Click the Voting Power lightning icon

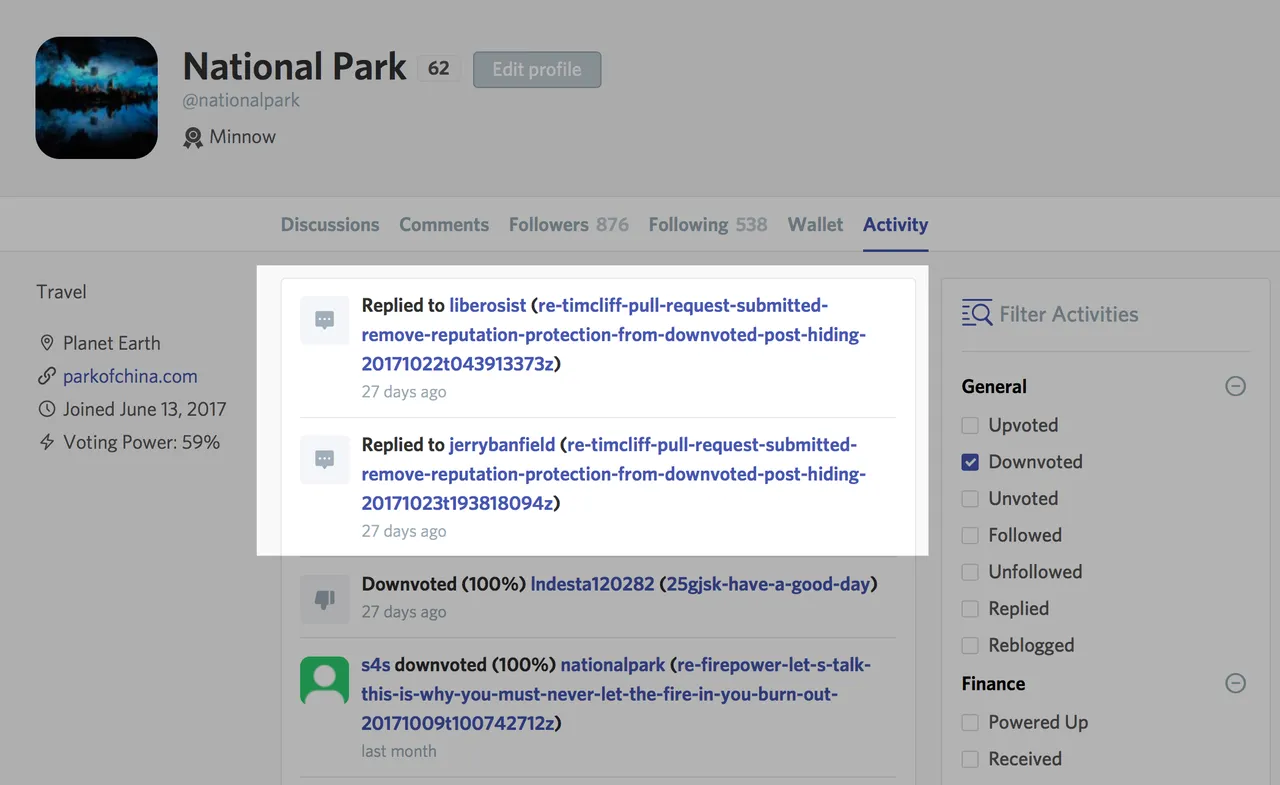pos(46,442)
